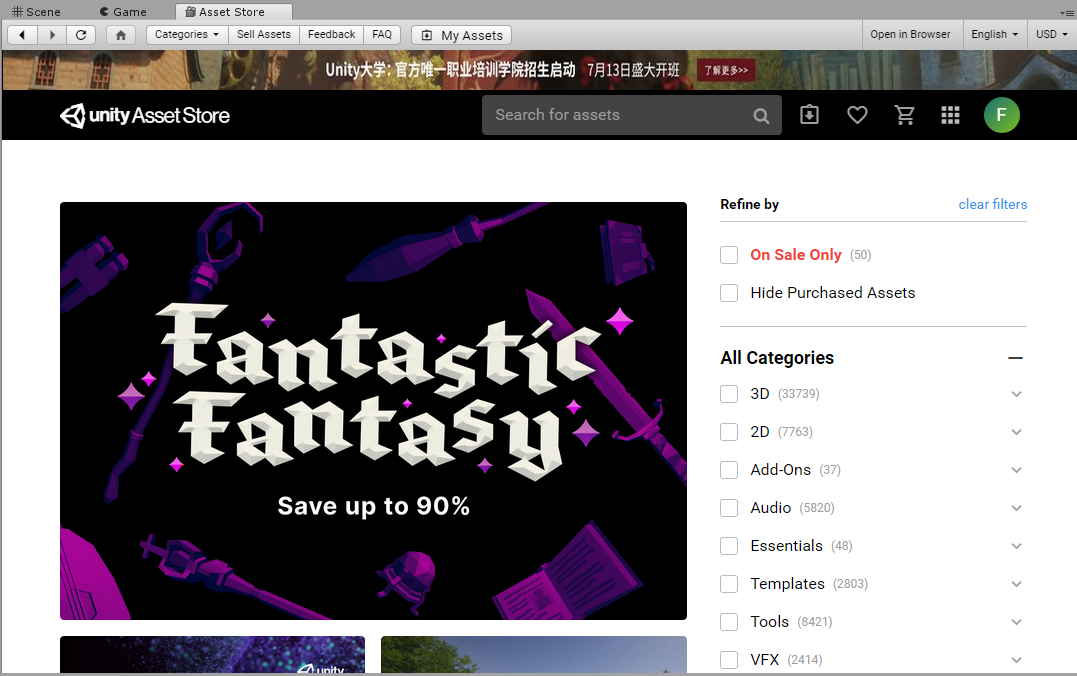Open the green F user avatar
The width and height of the screenshot is (1077, 676).
coord(1001,115)
